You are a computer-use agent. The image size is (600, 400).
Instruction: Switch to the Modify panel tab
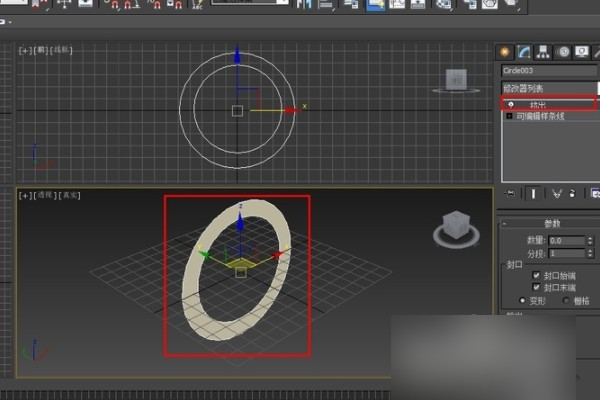[x=524, y=52]
